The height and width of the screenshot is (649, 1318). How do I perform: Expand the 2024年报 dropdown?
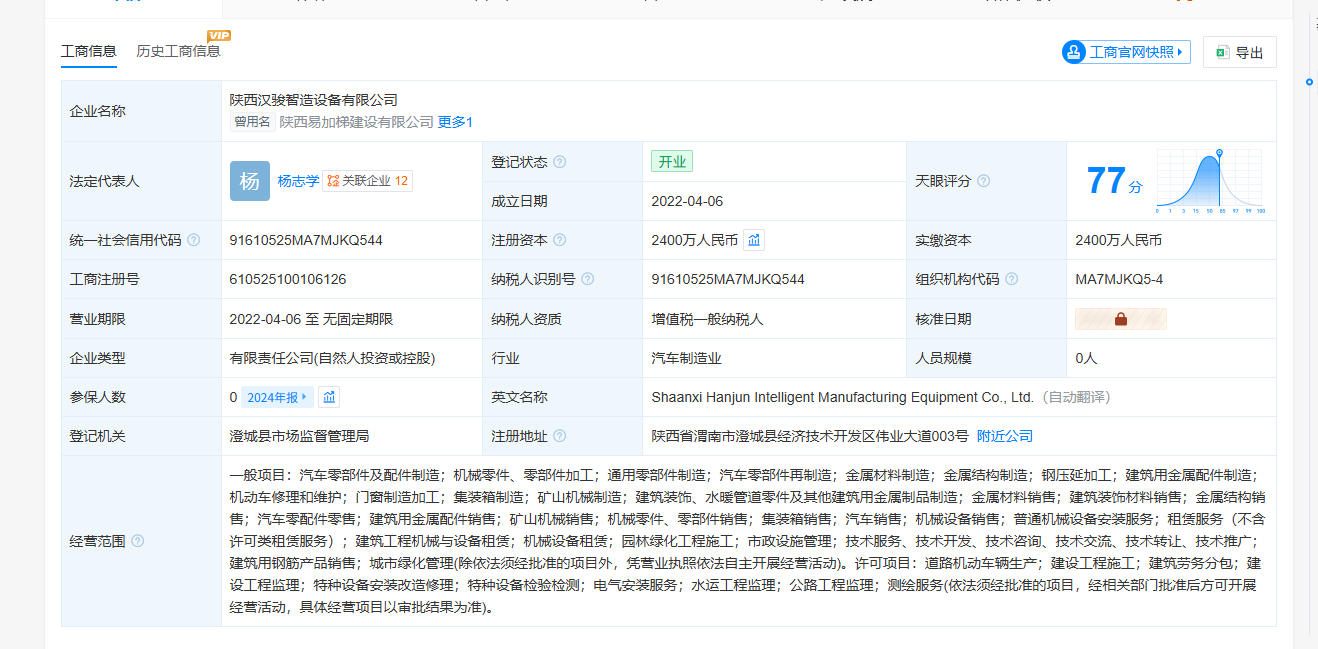click(277, 397)
